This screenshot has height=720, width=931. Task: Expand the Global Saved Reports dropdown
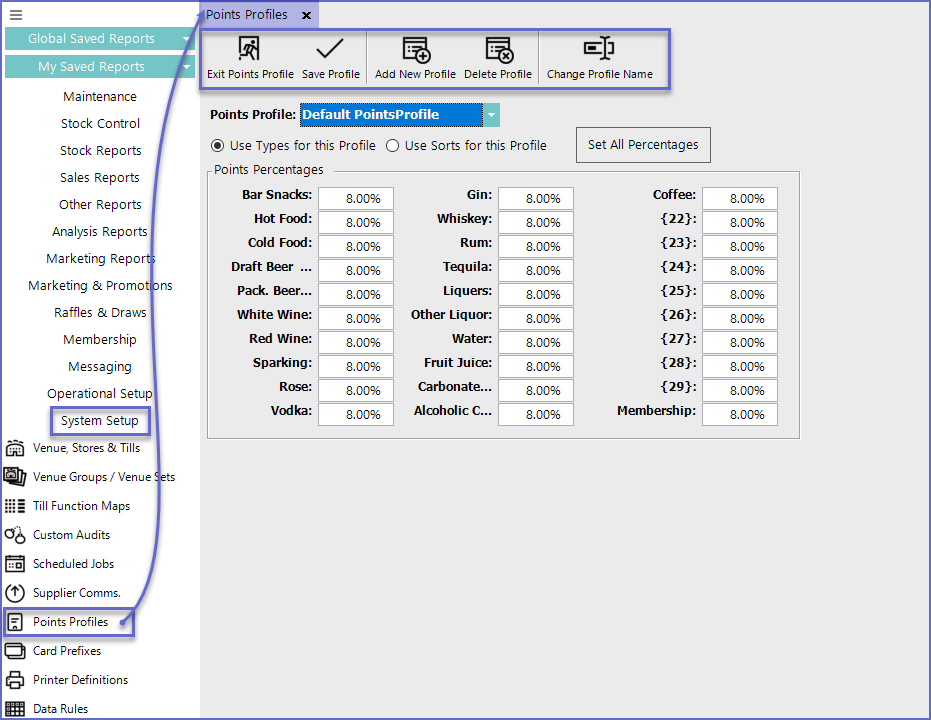tap(187, 39)
